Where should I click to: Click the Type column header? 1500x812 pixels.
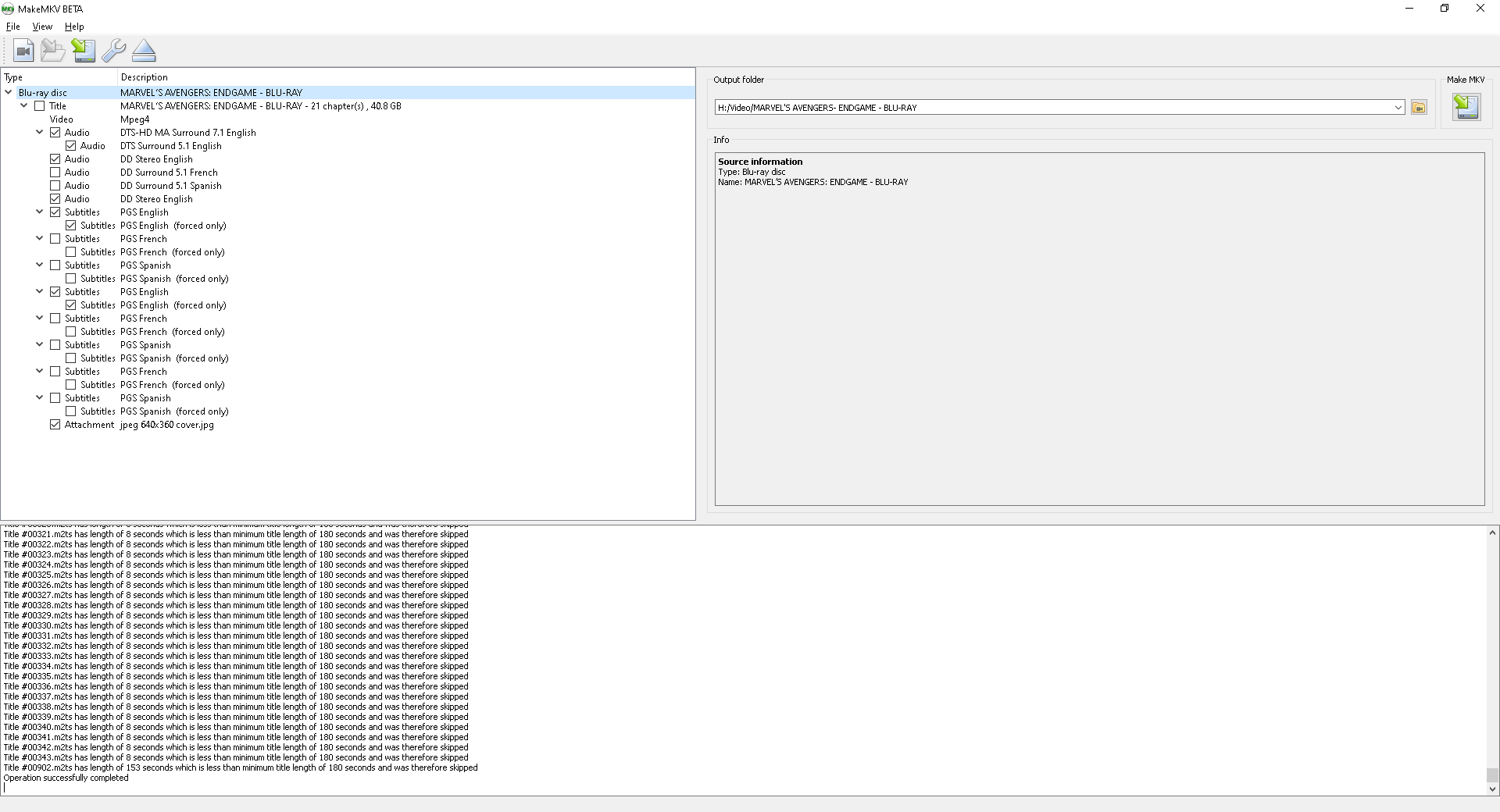click(59, 77)
